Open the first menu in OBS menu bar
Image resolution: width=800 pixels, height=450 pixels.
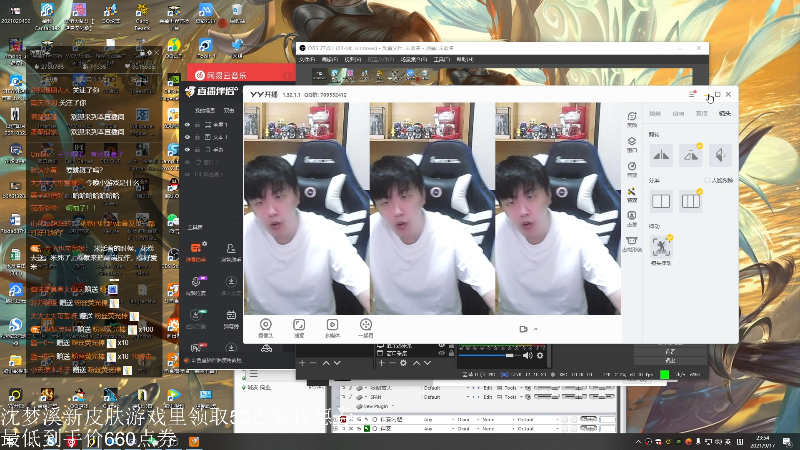(x=307, y=60)
